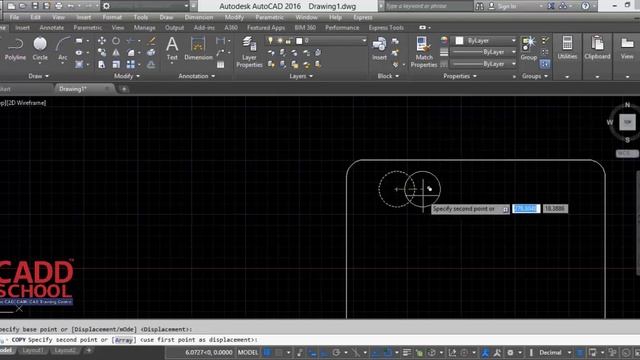Click the Scale tool in Modify panel
This screenshot has width=640, height=360.
pyautogui.click(x=116, y=64)
